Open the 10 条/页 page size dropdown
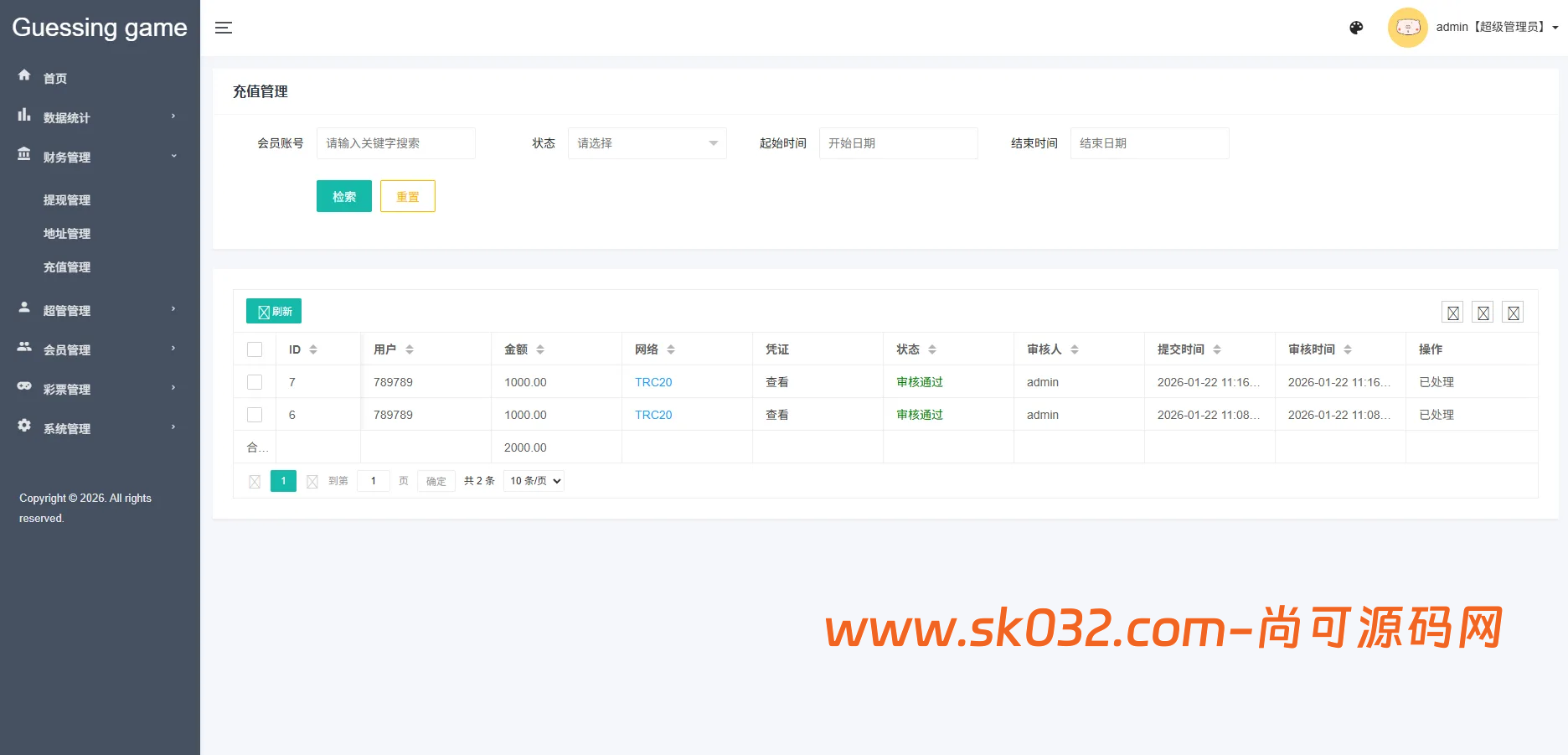The image size is (1568, 755). point(534,481)
